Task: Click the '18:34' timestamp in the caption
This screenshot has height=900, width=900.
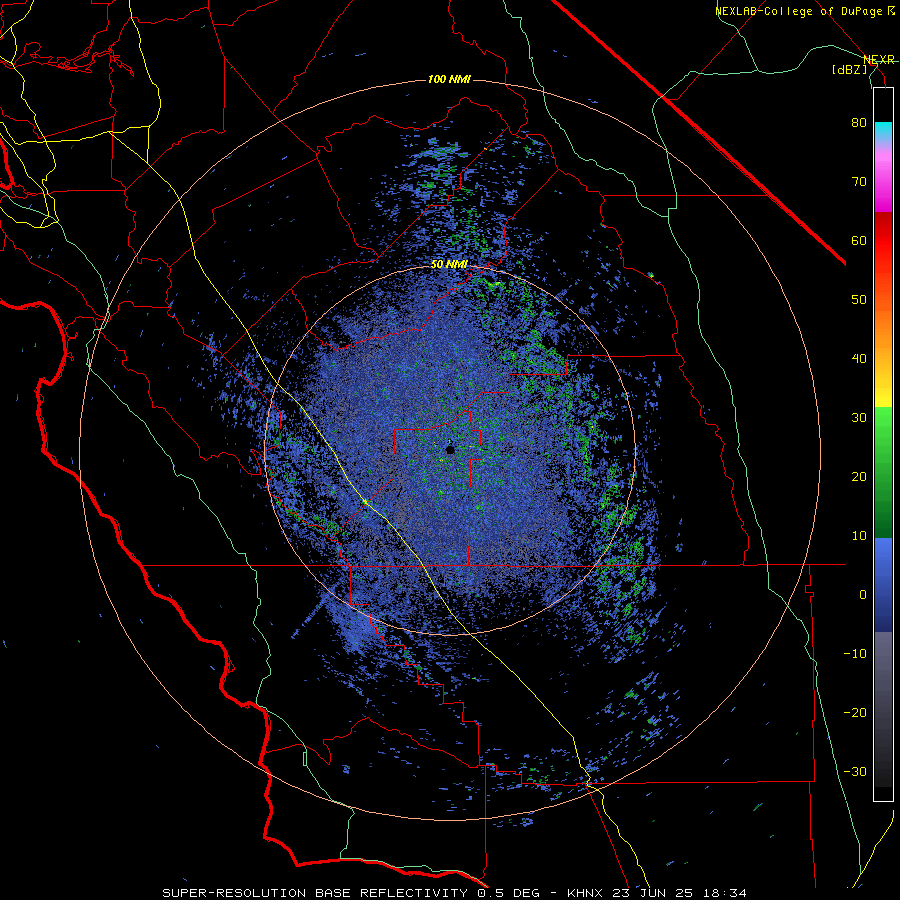Action: (724, 893)
